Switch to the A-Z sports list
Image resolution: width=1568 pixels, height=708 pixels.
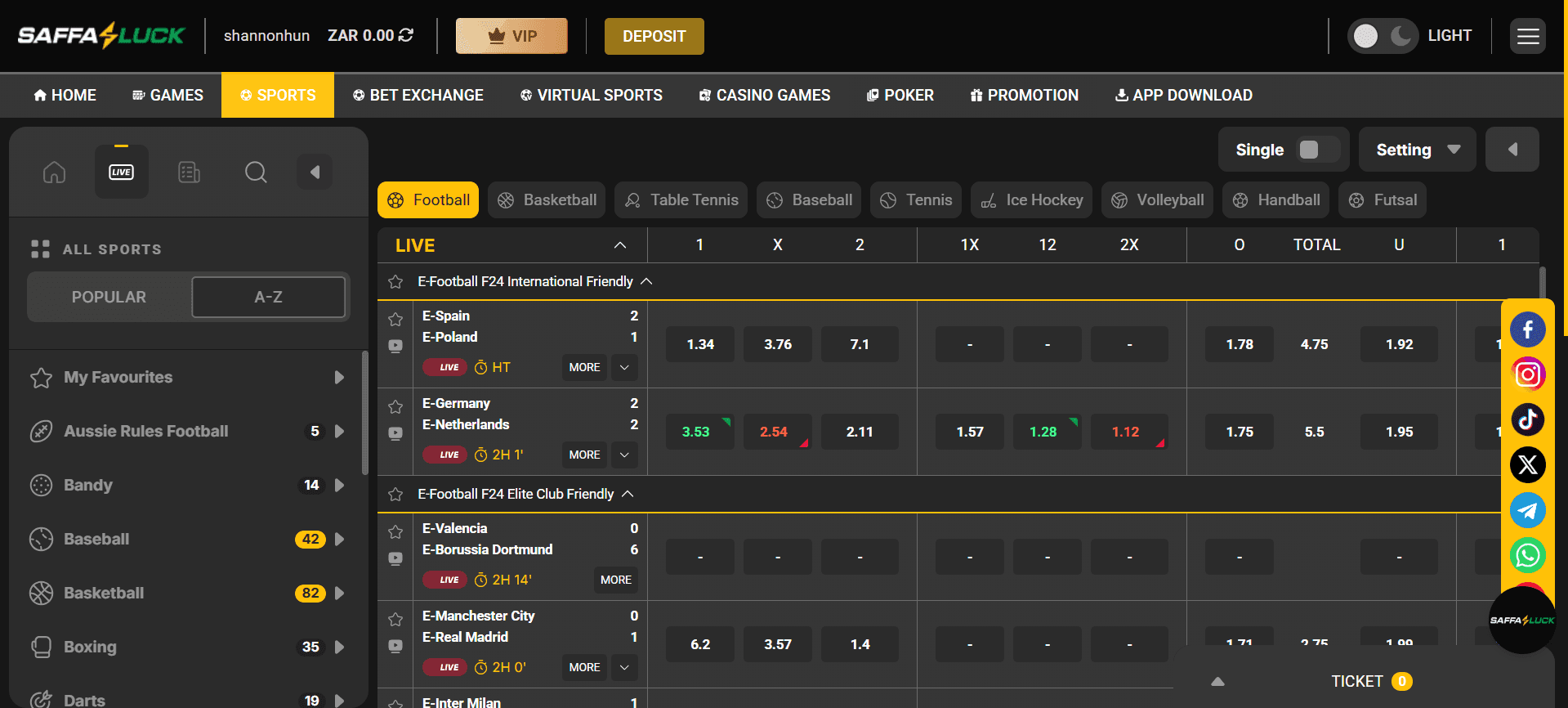point(268,297)
